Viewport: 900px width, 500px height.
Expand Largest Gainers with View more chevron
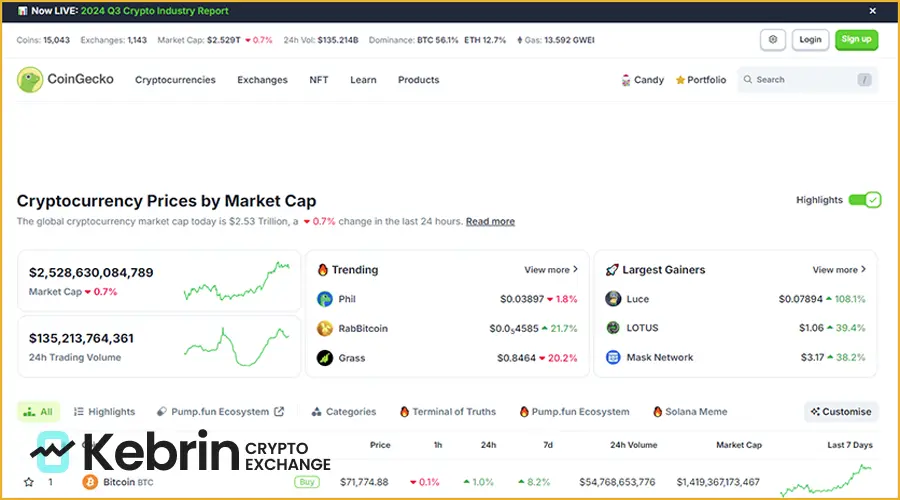tap(863, 269)
